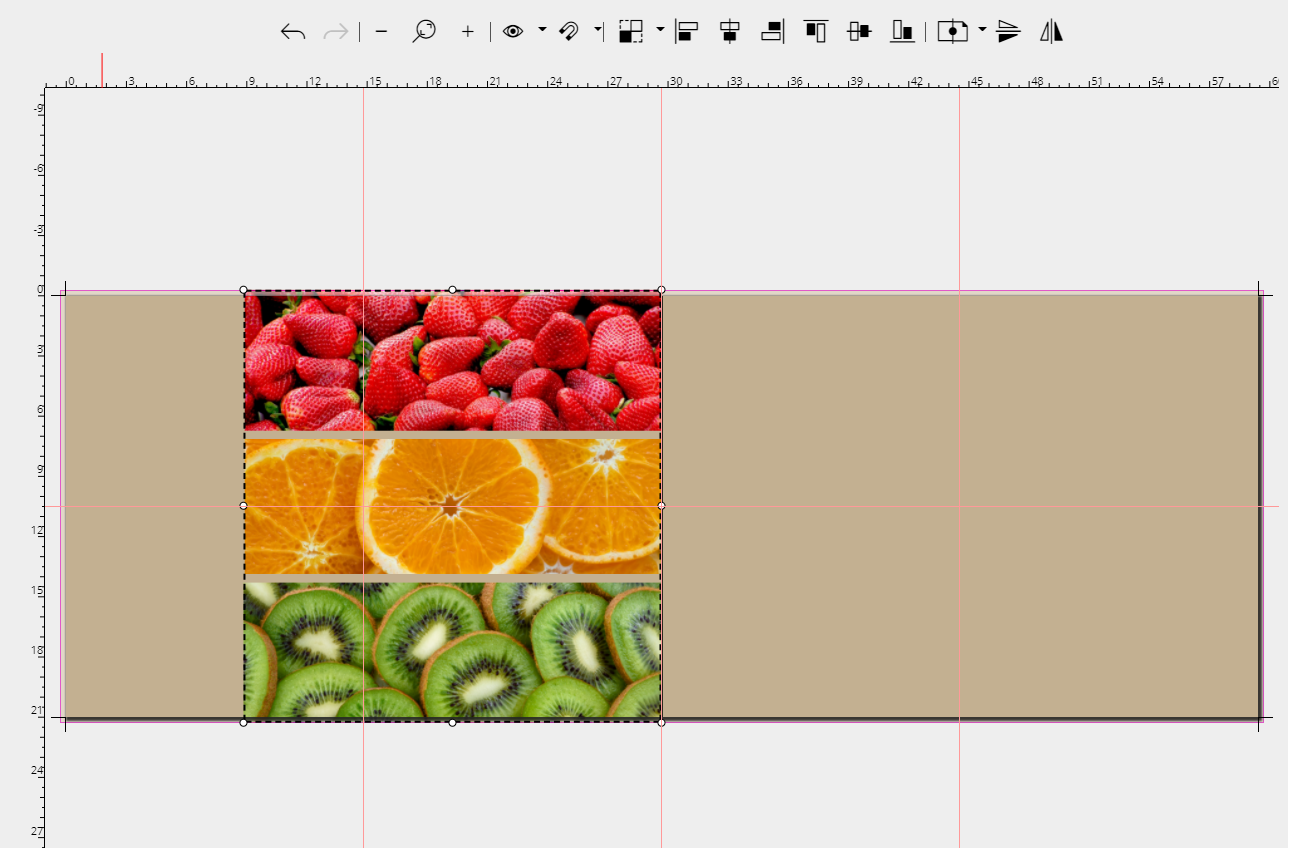Image resolution: width=1289 pixels, height=848 pixels.
Task: Align selected objects to horizontal center
Action: point(727,31)
